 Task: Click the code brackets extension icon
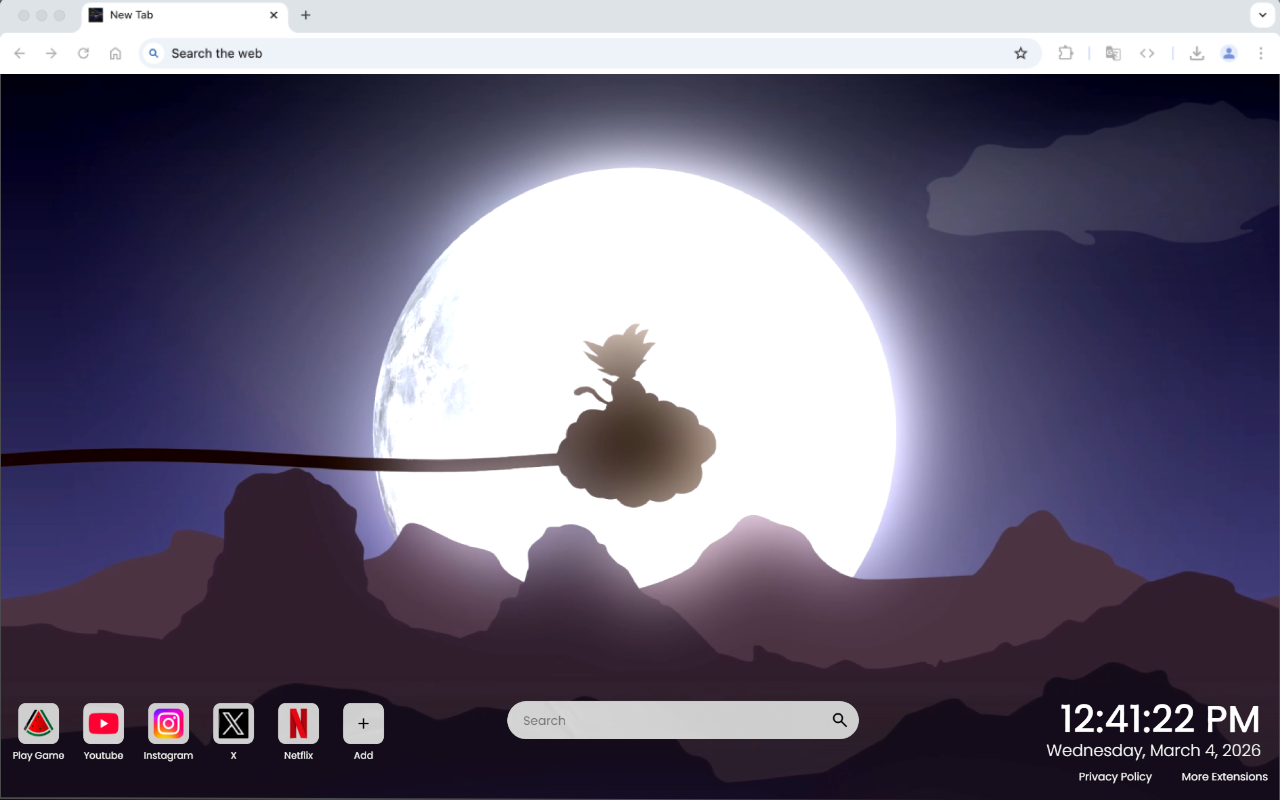point(1147,53)
